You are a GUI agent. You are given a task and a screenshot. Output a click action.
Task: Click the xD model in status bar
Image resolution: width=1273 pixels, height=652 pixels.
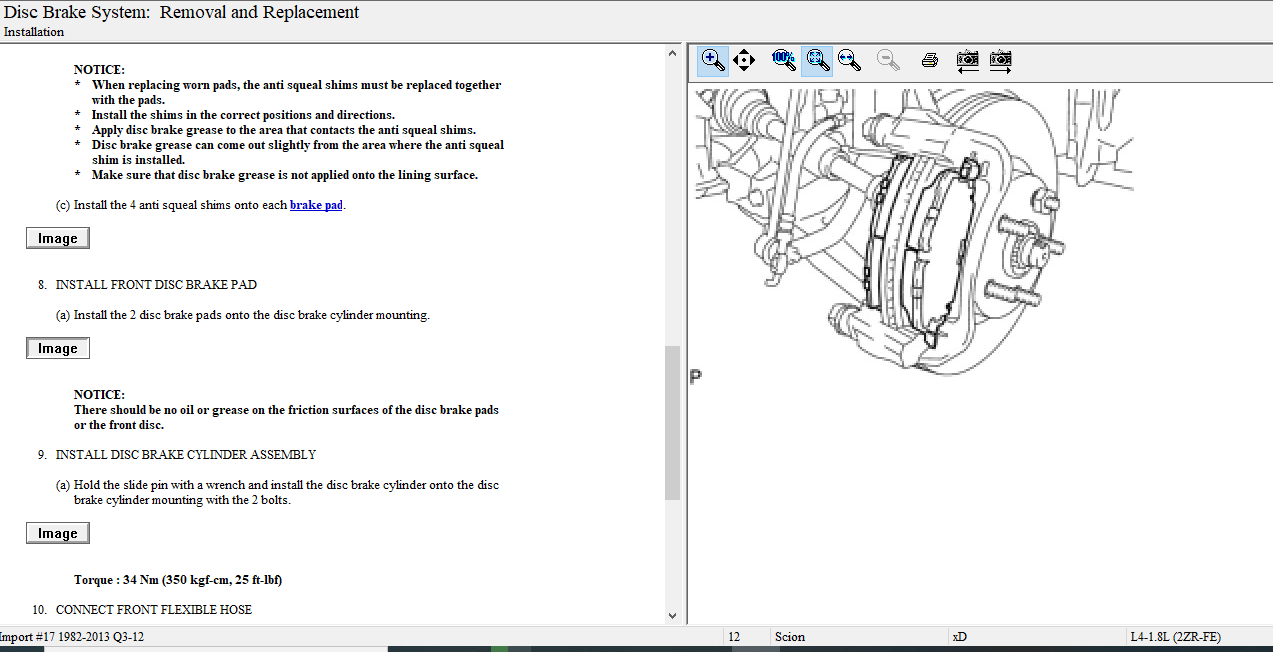(960, 637)
